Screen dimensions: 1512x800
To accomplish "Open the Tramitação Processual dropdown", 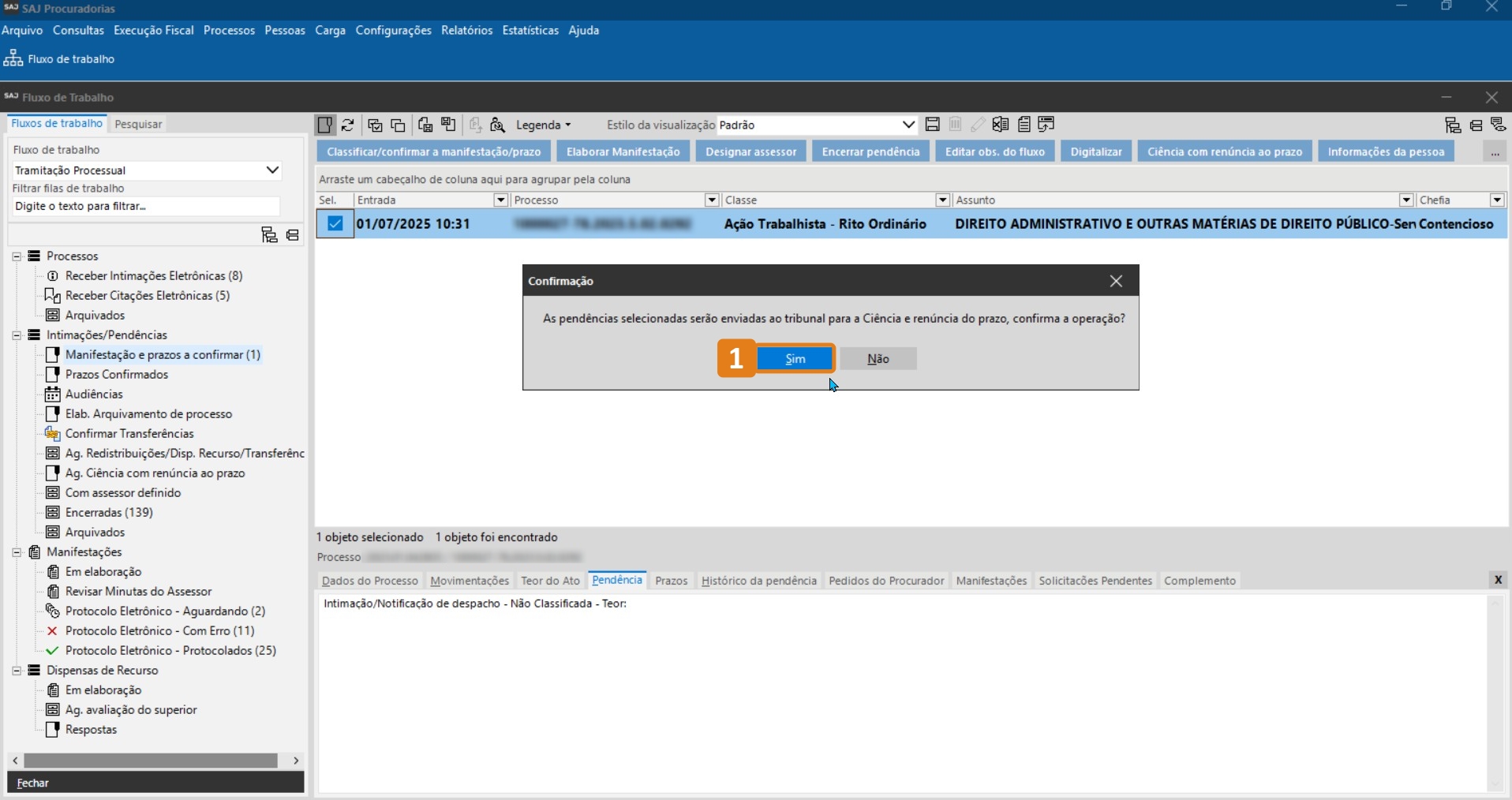I will [x=272, y=170].
